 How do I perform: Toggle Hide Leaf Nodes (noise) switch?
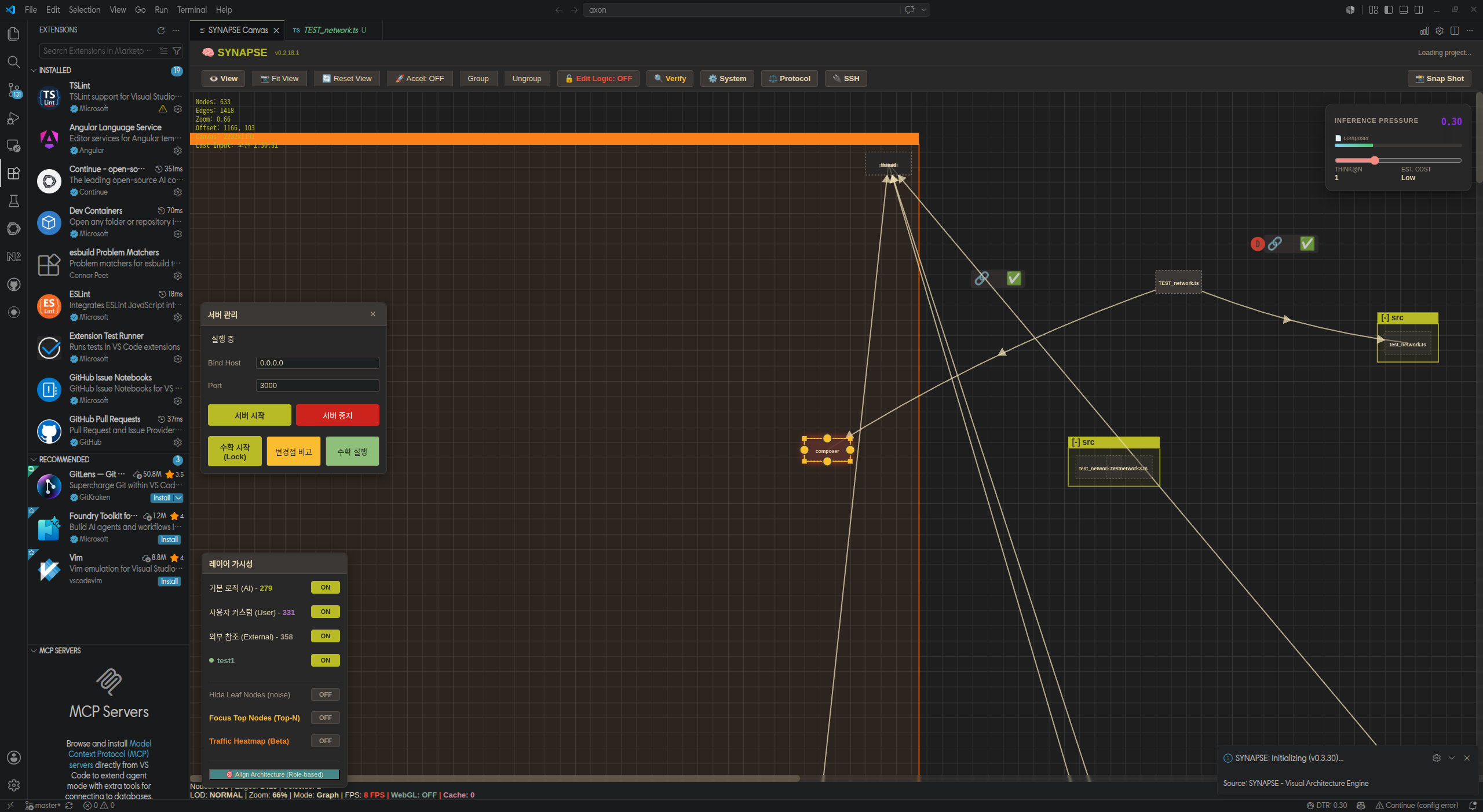[x=326, y=694]
